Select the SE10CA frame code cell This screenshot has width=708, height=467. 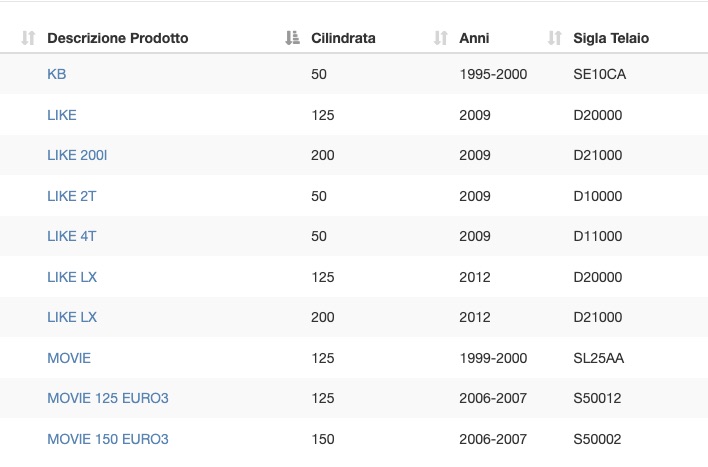600,74
